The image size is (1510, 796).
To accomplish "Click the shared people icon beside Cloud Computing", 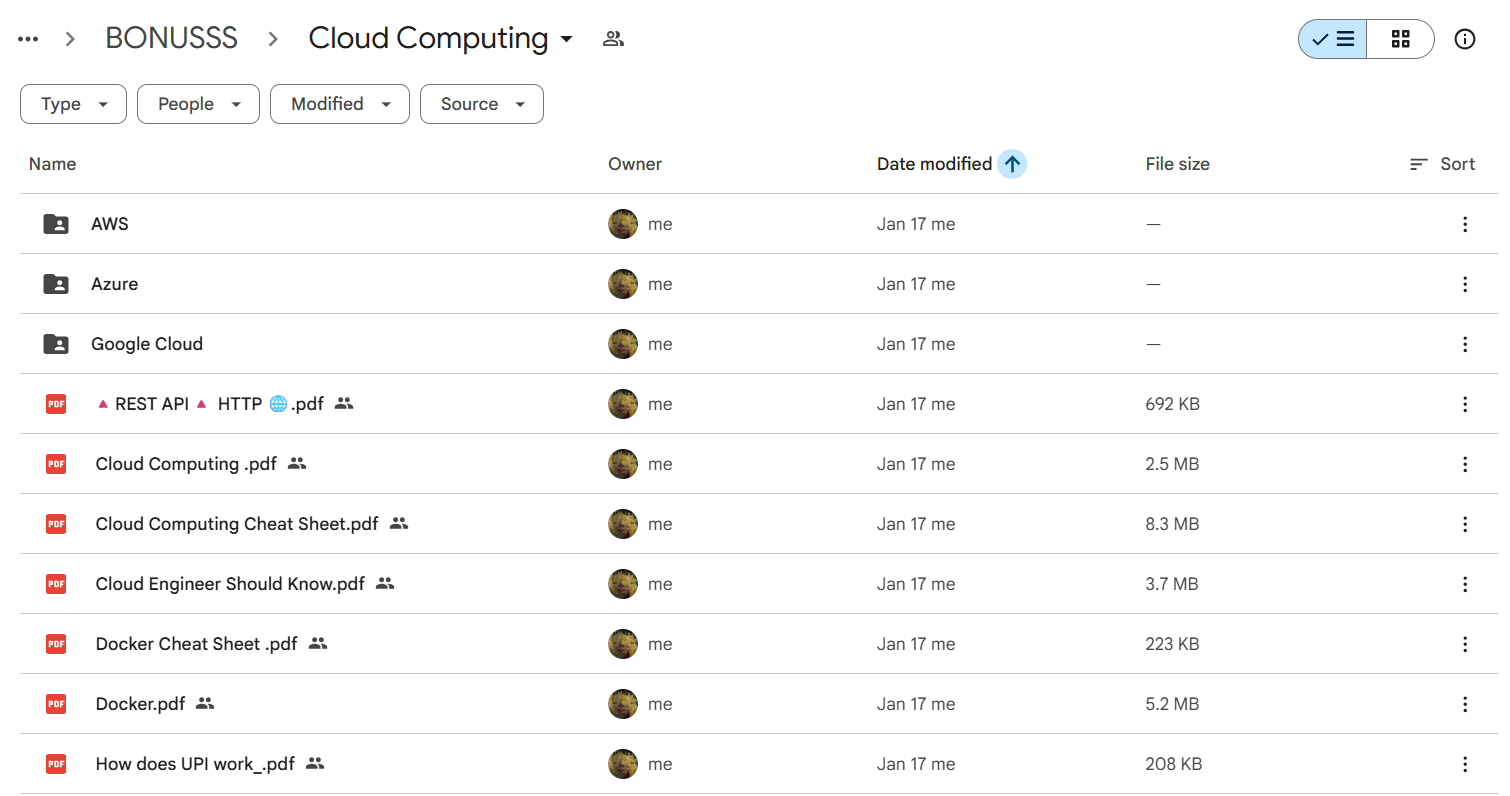I will (x=613, y=39).
